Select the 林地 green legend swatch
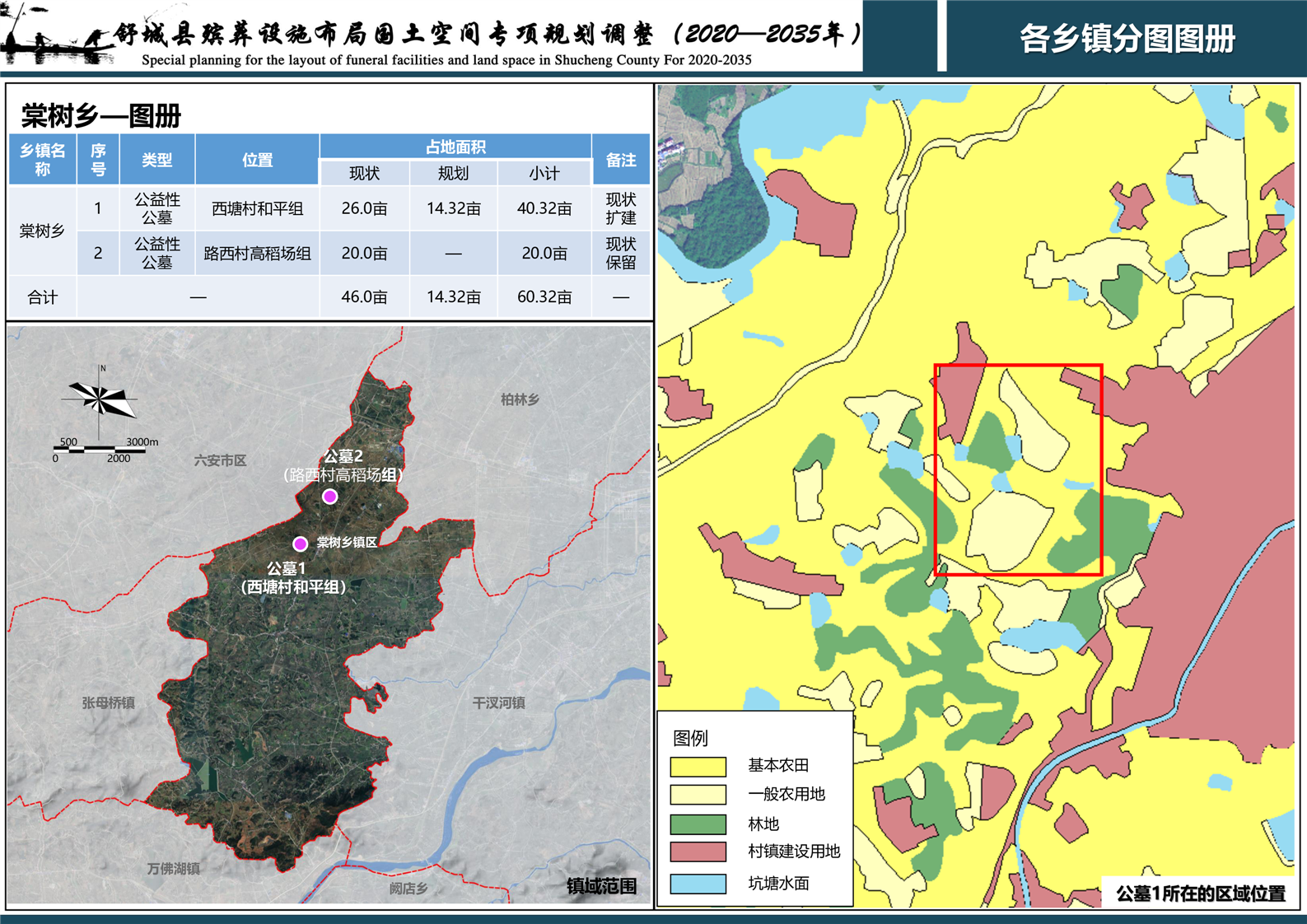Image resolution: width=1307 pixels, height=924 pixels. click(698, 824)
